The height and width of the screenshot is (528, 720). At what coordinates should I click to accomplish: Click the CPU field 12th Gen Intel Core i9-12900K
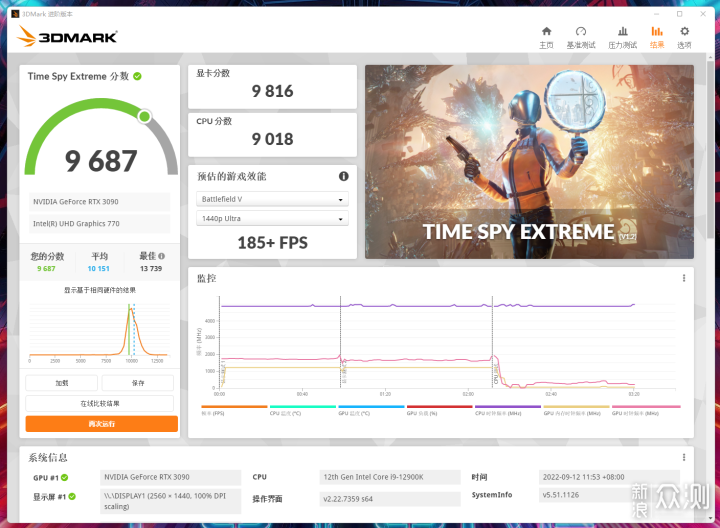(x=390, y=477)
